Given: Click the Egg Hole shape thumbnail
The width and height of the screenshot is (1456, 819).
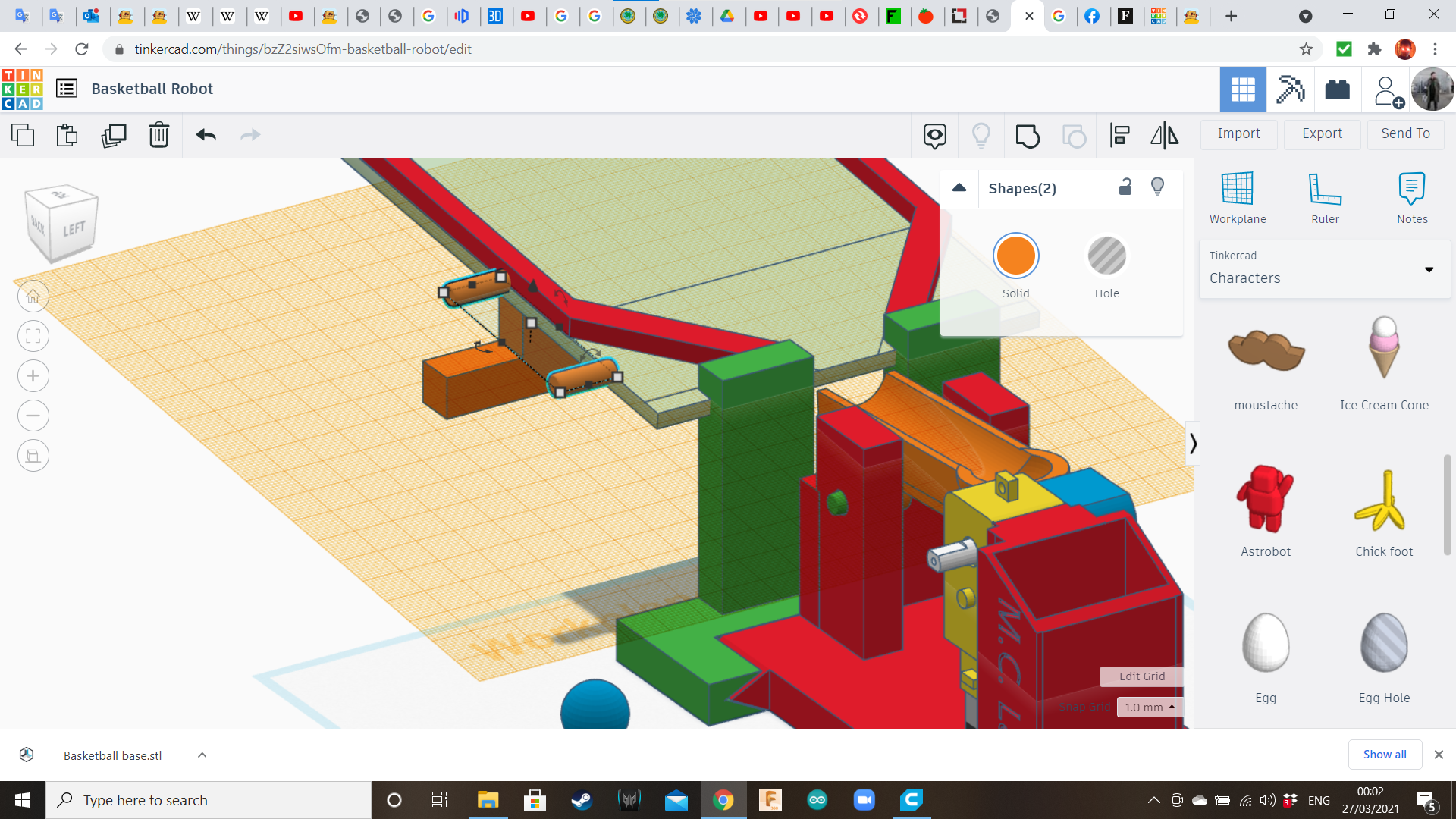Looking at the screenshot, I should 1383,643.
